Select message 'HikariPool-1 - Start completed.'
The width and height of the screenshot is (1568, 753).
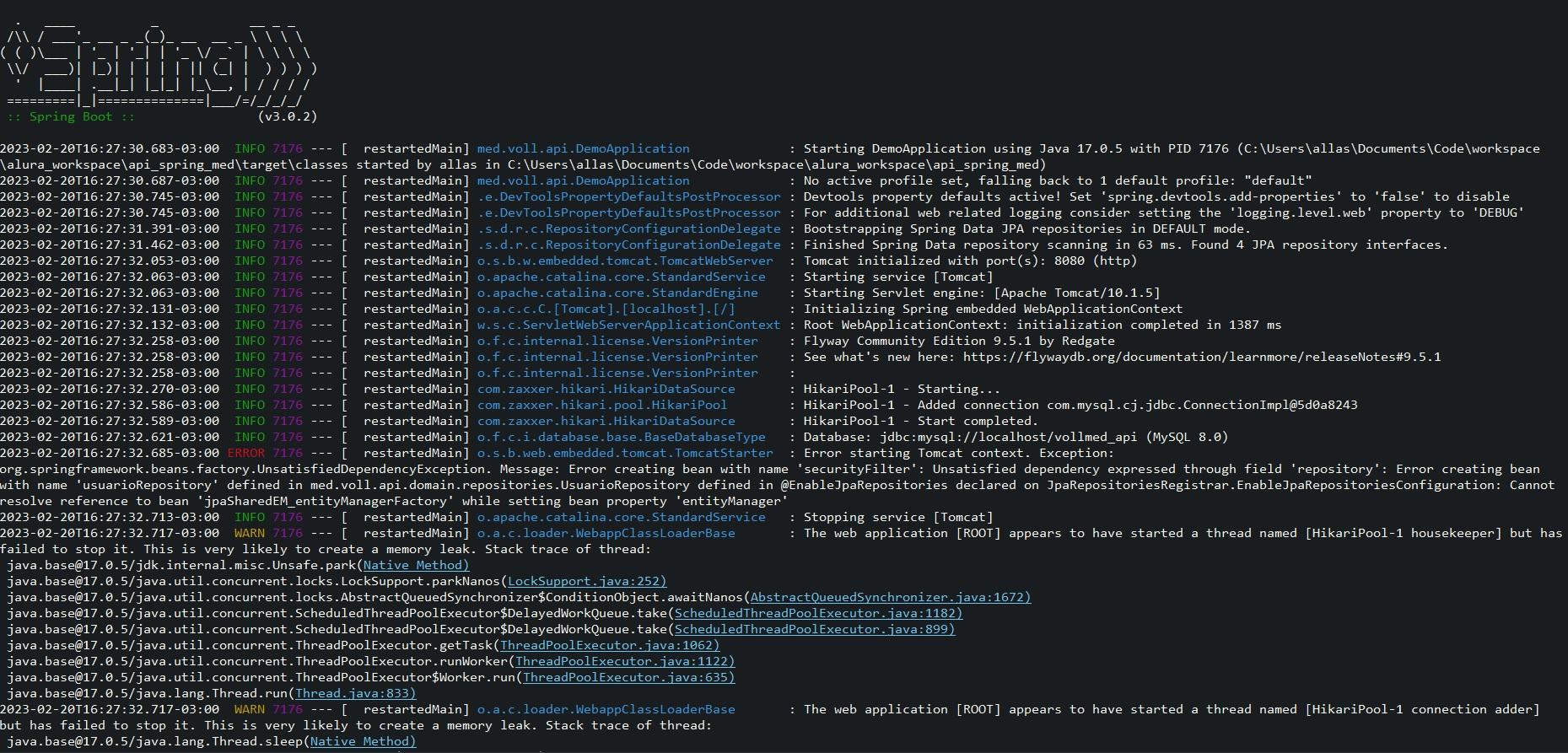pyautogui.click(x=920, y=421)
